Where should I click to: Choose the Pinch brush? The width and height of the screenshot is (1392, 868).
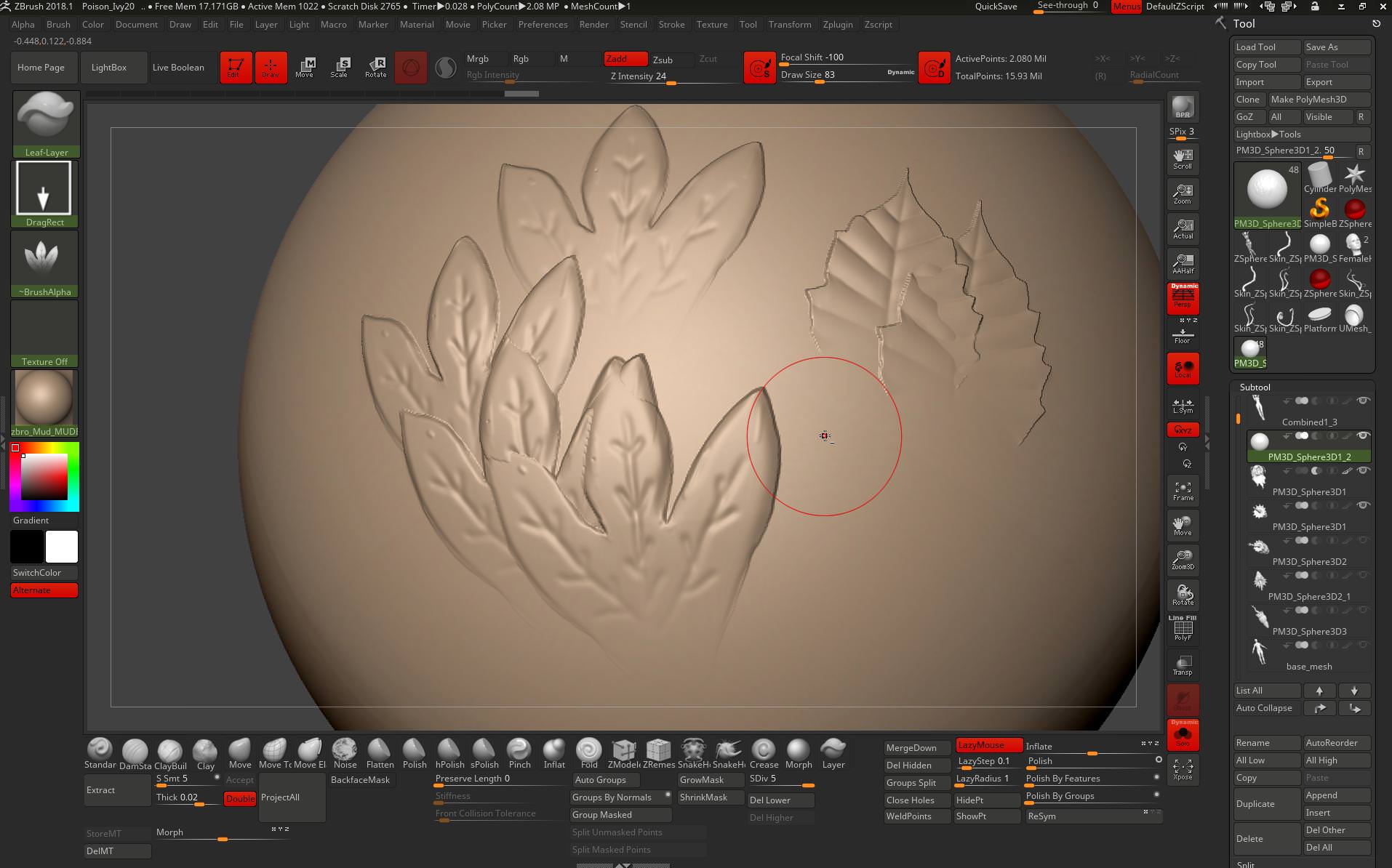pos(519,754)
